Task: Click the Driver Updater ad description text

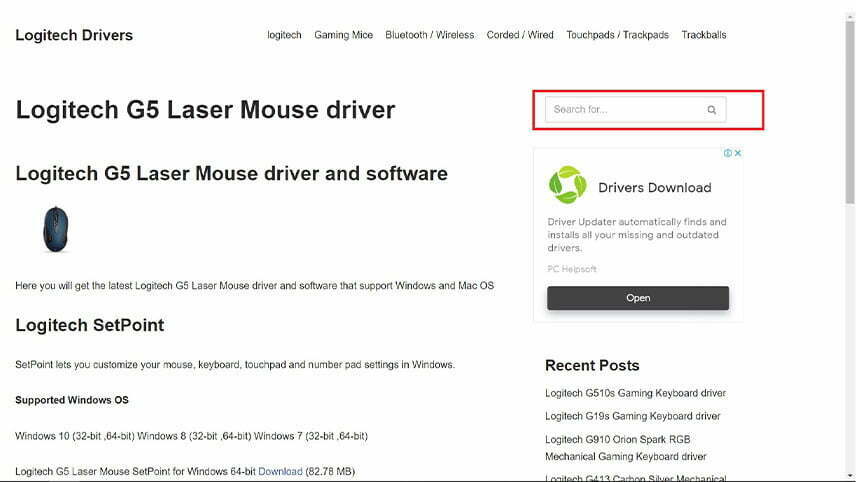Action: coord(637,235)
